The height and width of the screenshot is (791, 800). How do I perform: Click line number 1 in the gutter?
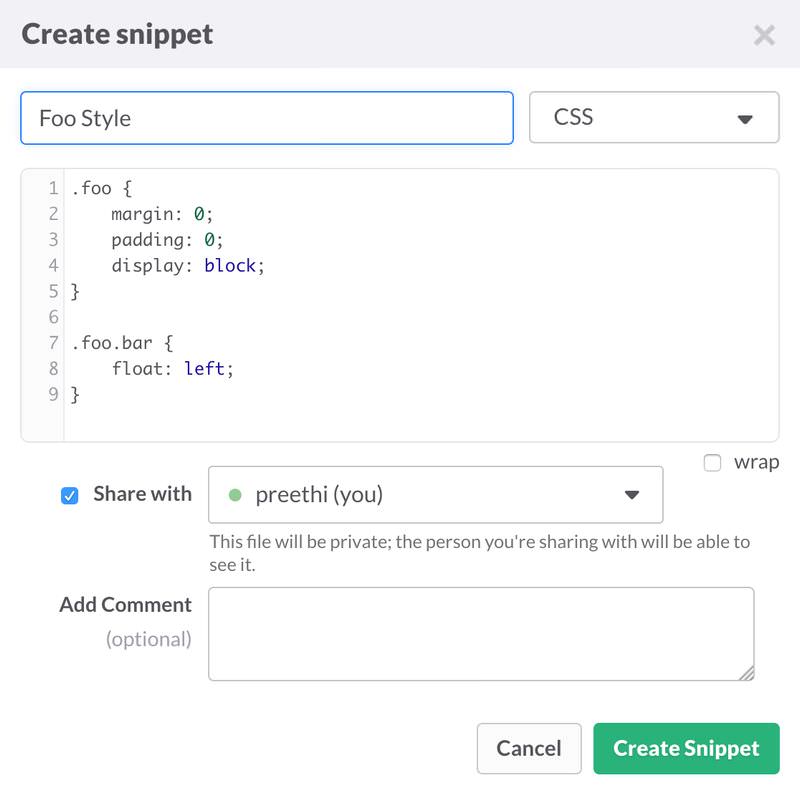click(x=52, y=188)
